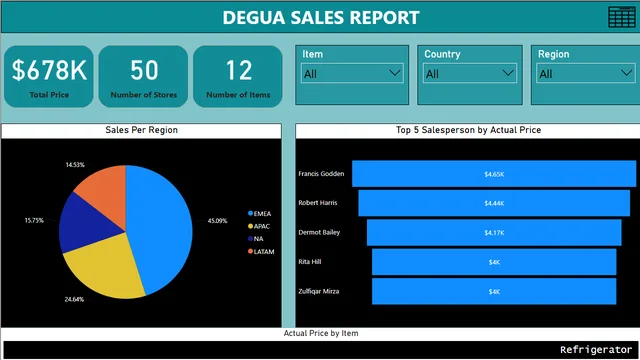
Task: Click Actual Price by Item title
Action: tap(321, 333)
